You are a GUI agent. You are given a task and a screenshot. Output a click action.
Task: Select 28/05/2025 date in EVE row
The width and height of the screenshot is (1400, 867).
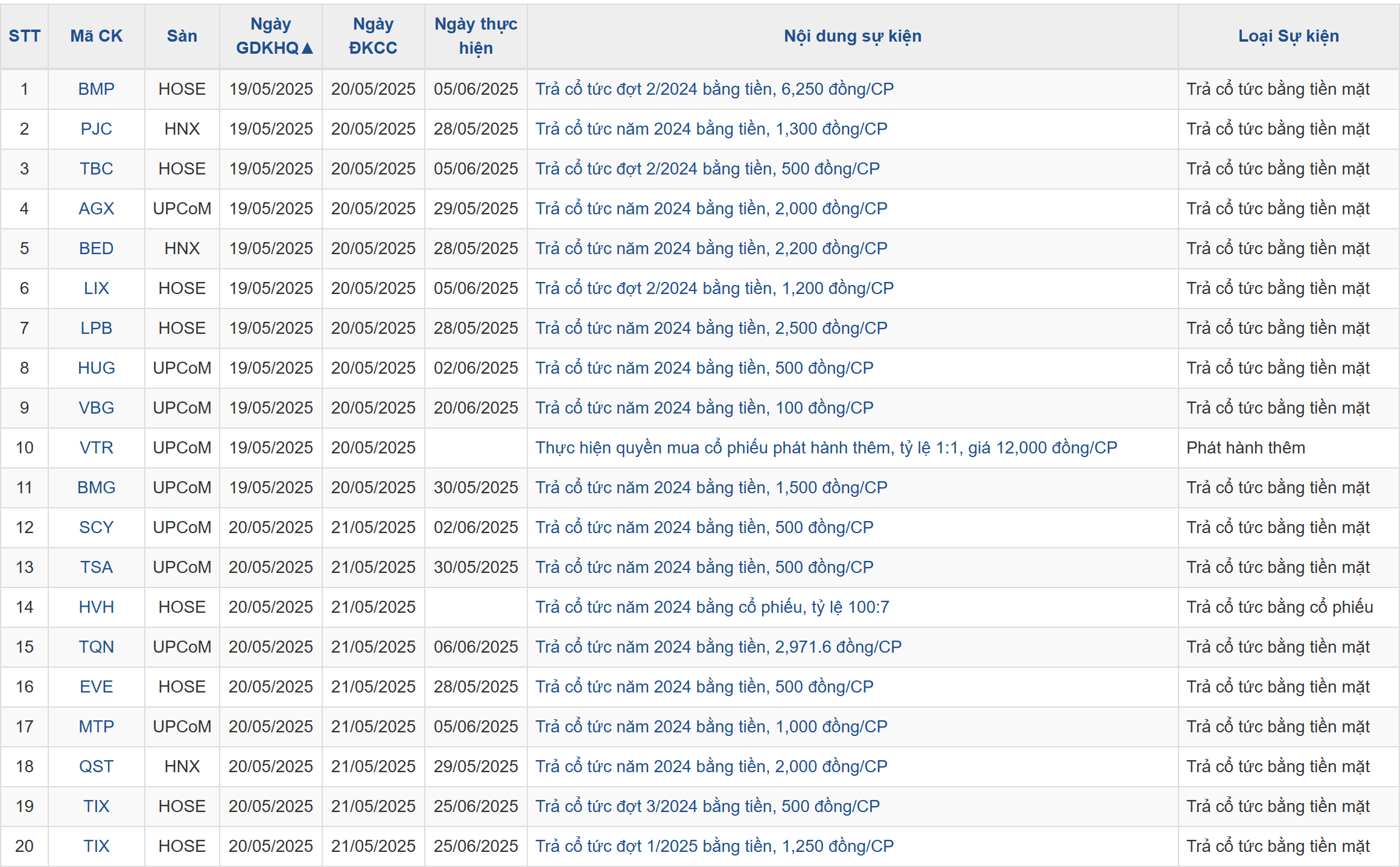[x=476, y=686]
